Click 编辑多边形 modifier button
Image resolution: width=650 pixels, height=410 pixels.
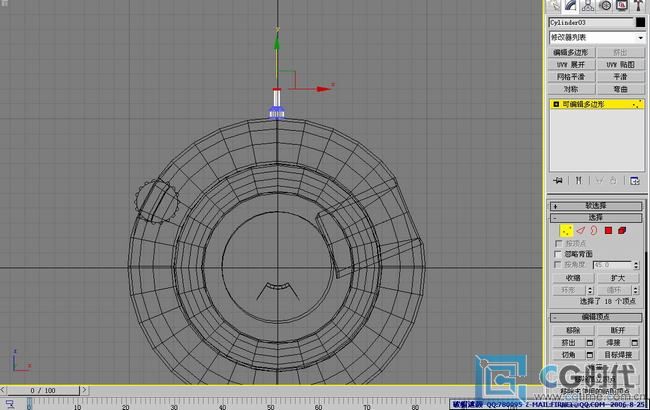tap(571, 52)
